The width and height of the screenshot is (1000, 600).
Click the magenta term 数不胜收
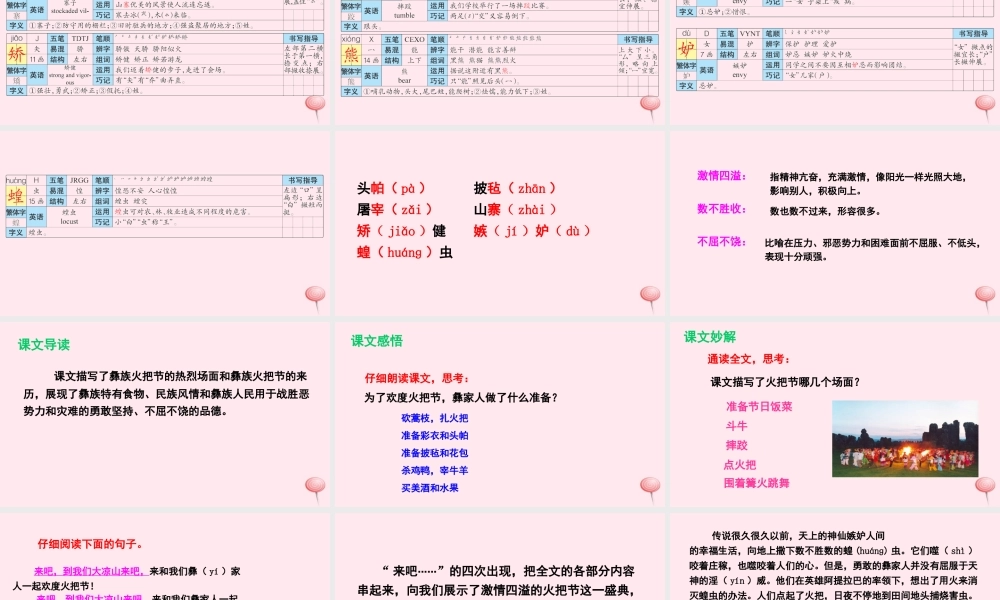(x=721, y=209)
